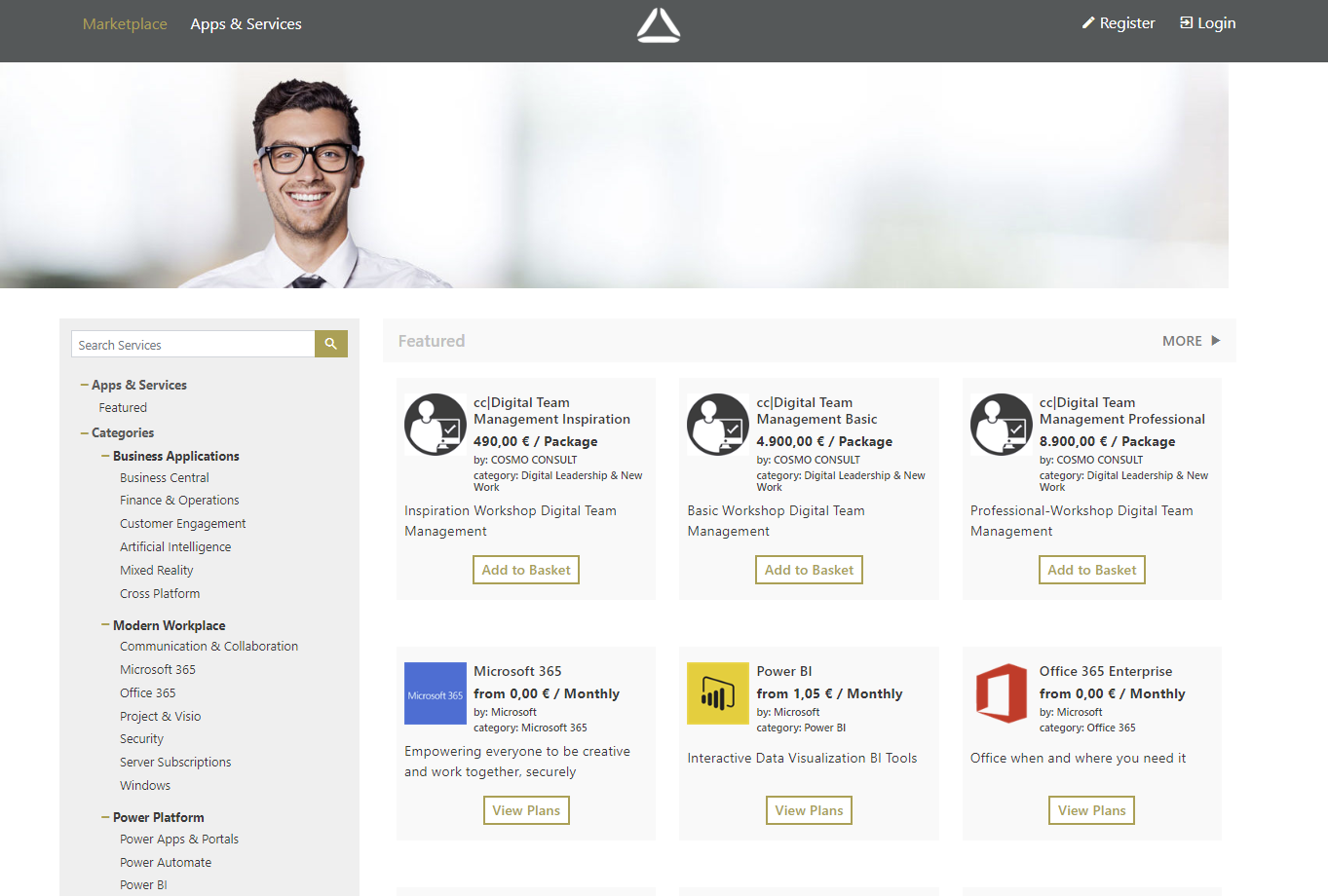Click the Management Basic product icon
The height and width of the screenshot is (896, 1328).
coord(717,425)
